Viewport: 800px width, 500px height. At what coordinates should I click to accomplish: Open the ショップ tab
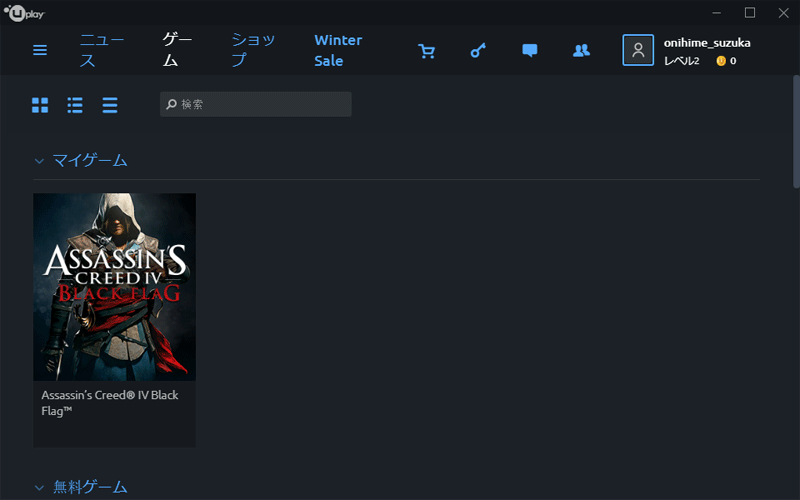253,50
